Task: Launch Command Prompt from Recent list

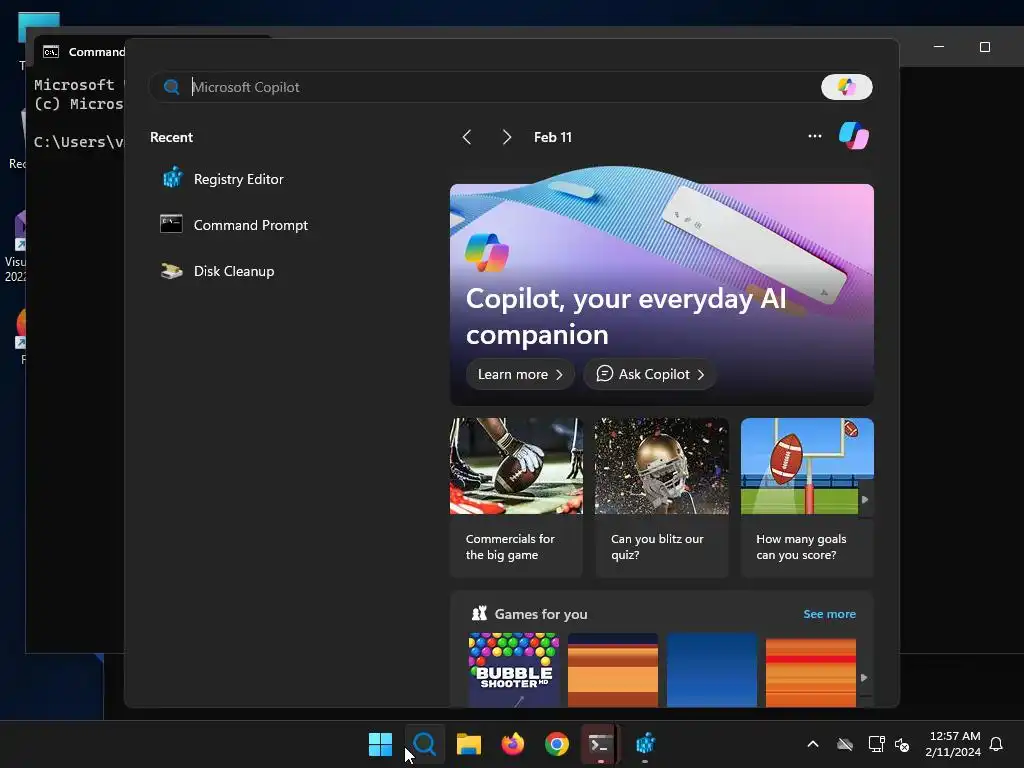Action: [x=234, y=225]
